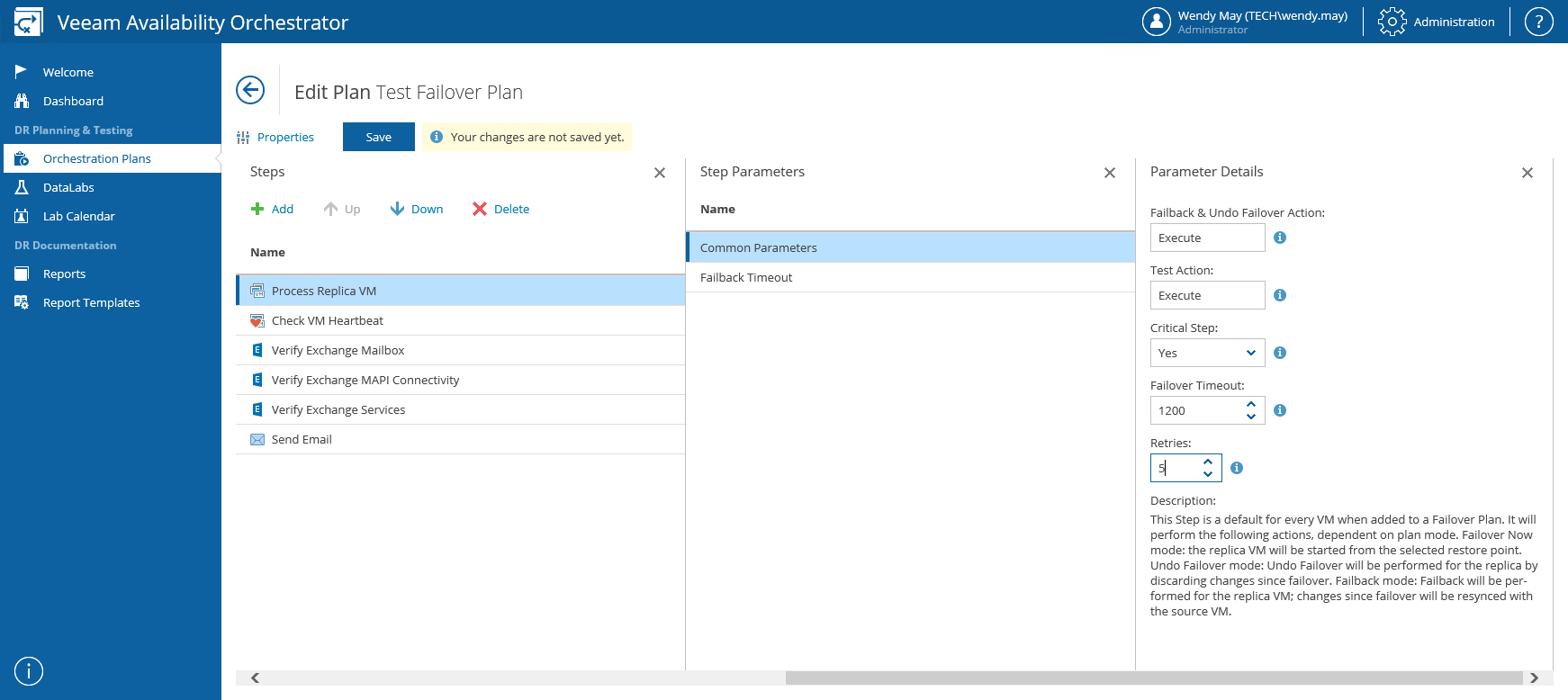1568x700 pixels.
Task: Open the Administration gear icon
Action: pos(1392,22)
